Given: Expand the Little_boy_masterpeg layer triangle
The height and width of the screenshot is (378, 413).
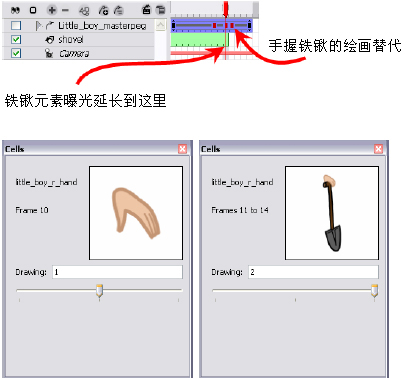Looking at the screenshot, I should (x=39, y=25).
